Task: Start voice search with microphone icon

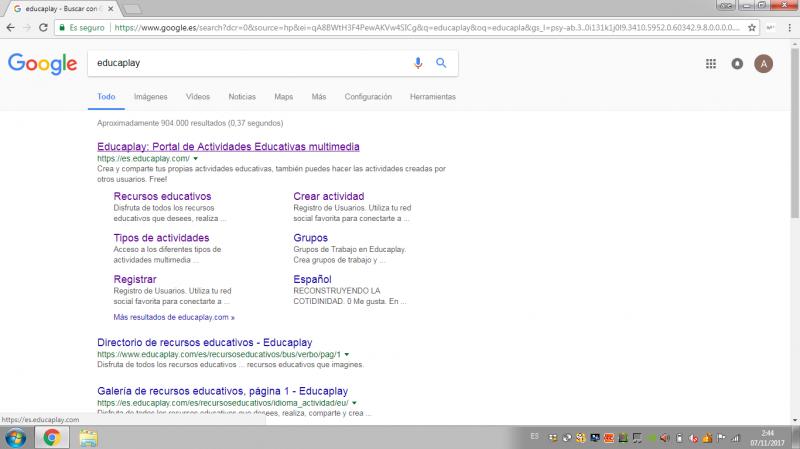Action: click(418, 63)
